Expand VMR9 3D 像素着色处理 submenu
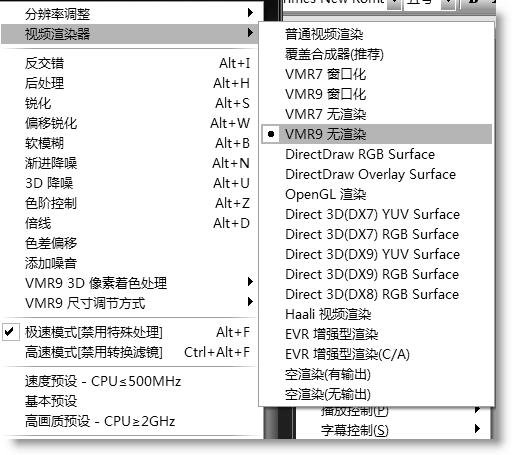Image resolution: width=512 pixels, height=455 pixels. [130, 283]
